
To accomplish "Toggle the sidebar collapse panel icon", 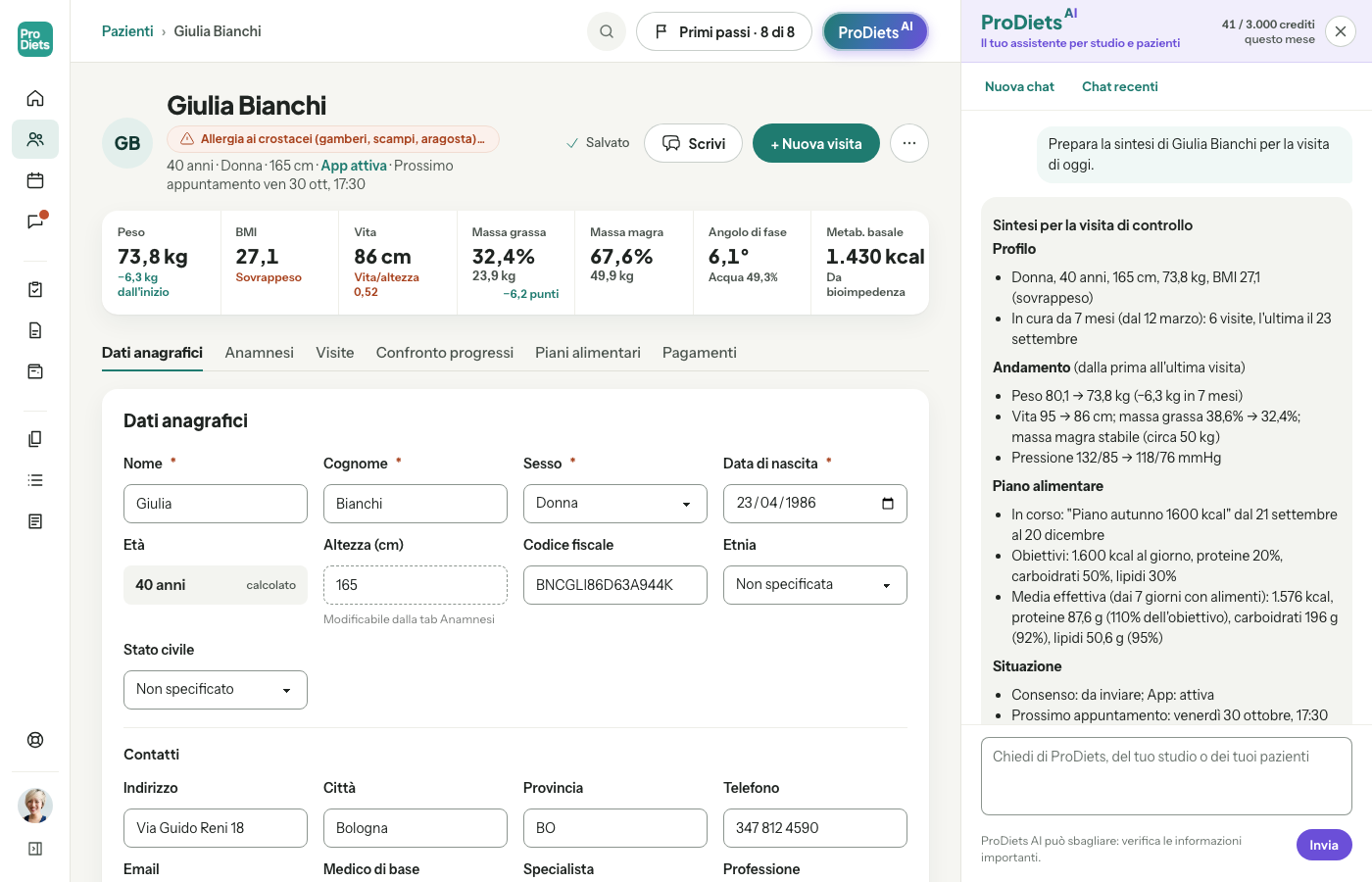I will 35,849.
